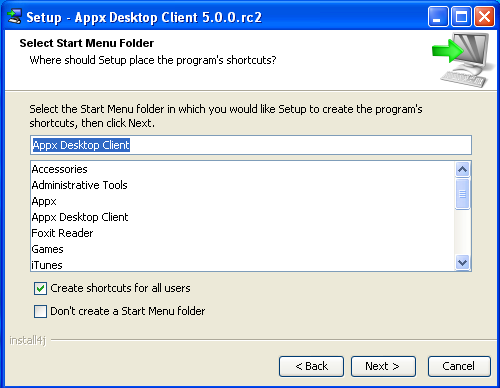
Task: Toggle Create shortcuts for all users checkbox
Action: 40,288
